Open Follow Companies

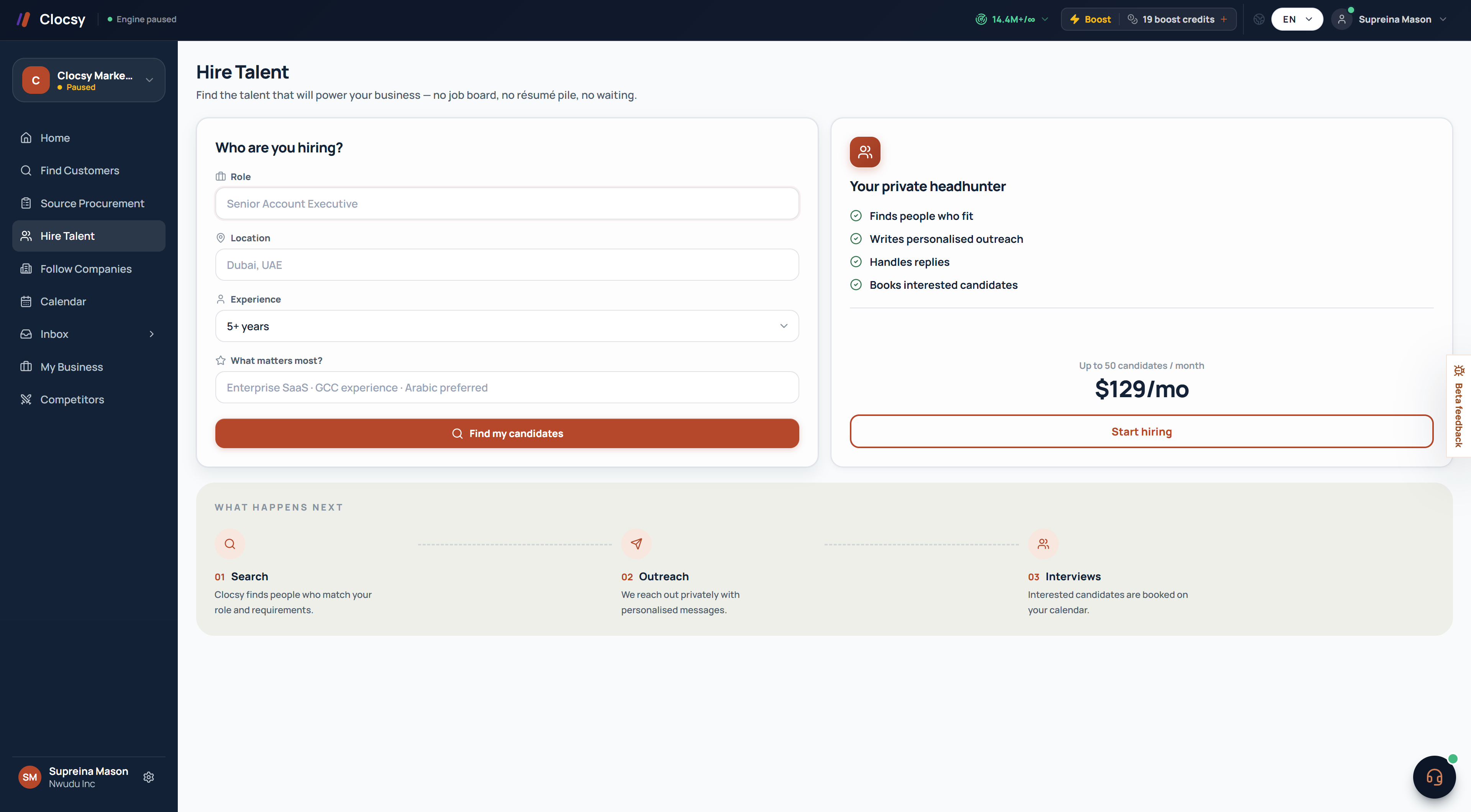[89, 269]
